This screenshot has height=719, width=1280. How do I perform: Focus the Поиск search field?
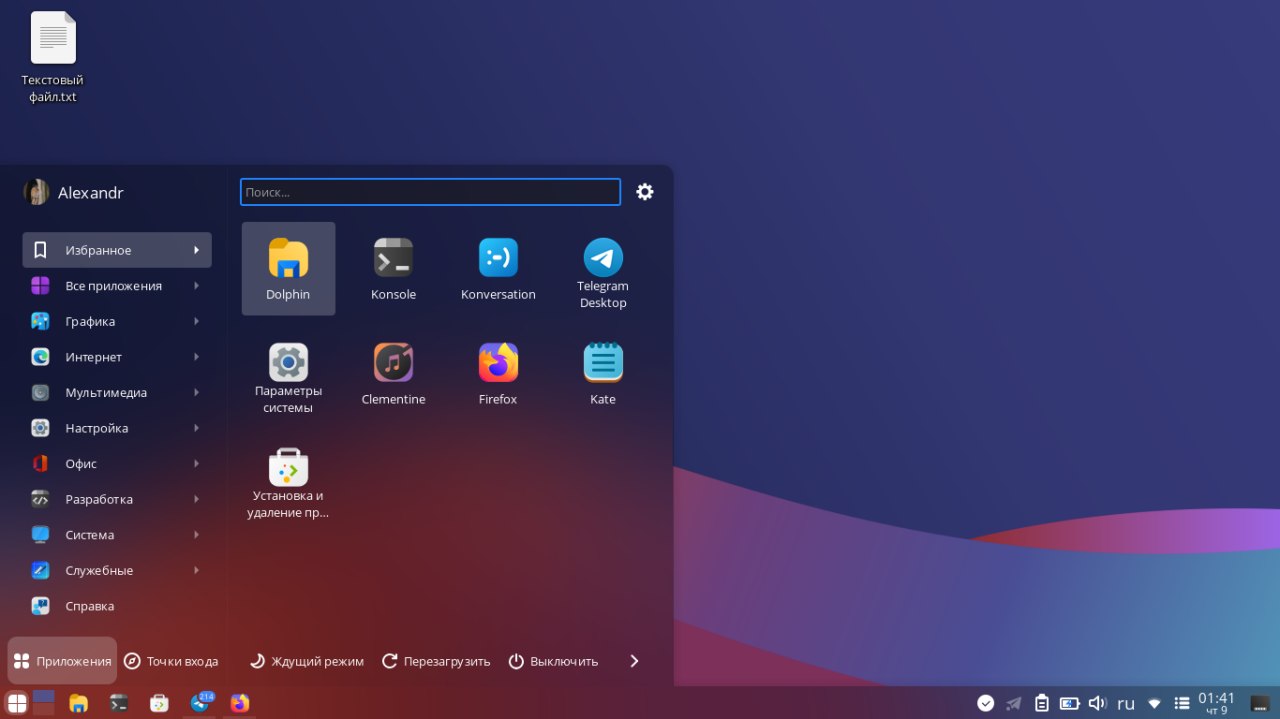[x=431, y=192]
